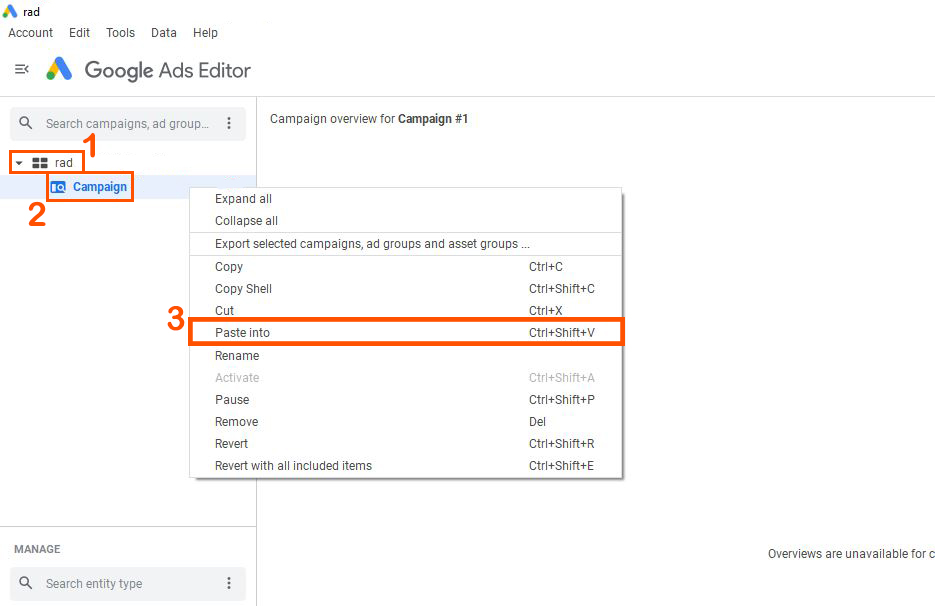
Task: Focus the Search entity type field
Action: tap(128, 583)
